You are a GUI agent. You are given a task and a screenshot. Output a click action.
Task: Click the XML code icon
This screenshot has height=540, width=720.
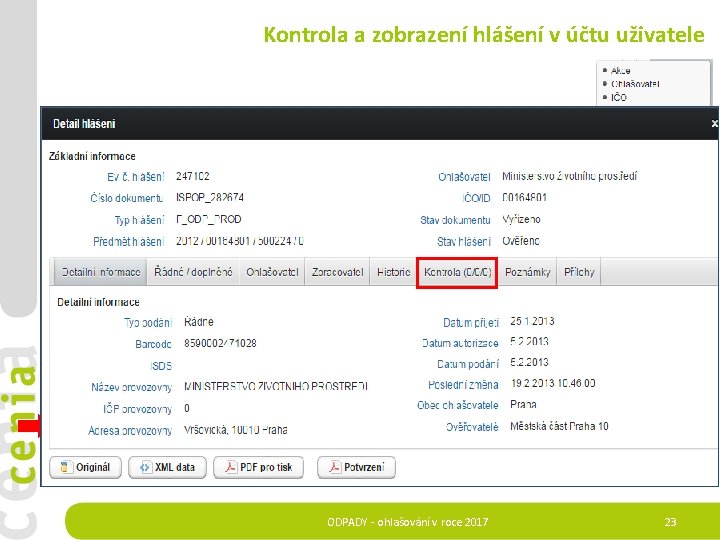[146, 467]
